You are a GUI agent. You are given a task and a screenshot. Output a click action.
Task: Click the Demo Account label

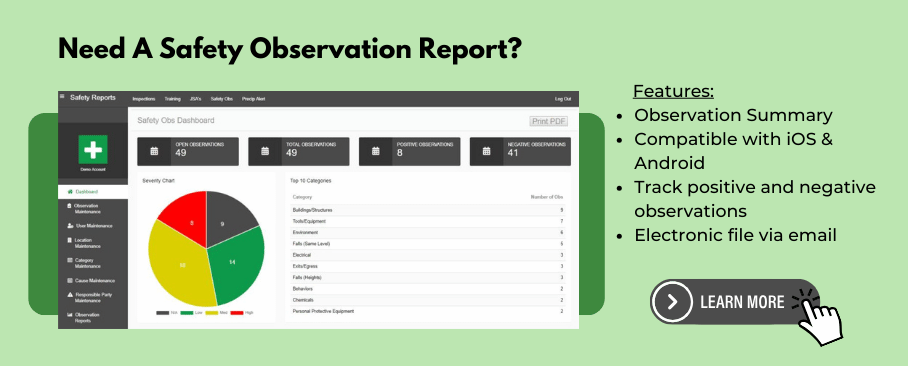(93, 170)
